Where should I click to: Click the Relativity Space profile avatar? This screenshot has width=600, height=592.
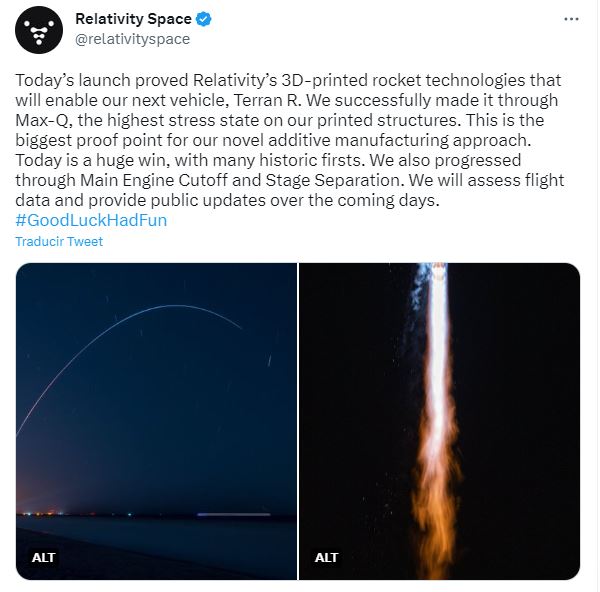[x=39, y=30]
